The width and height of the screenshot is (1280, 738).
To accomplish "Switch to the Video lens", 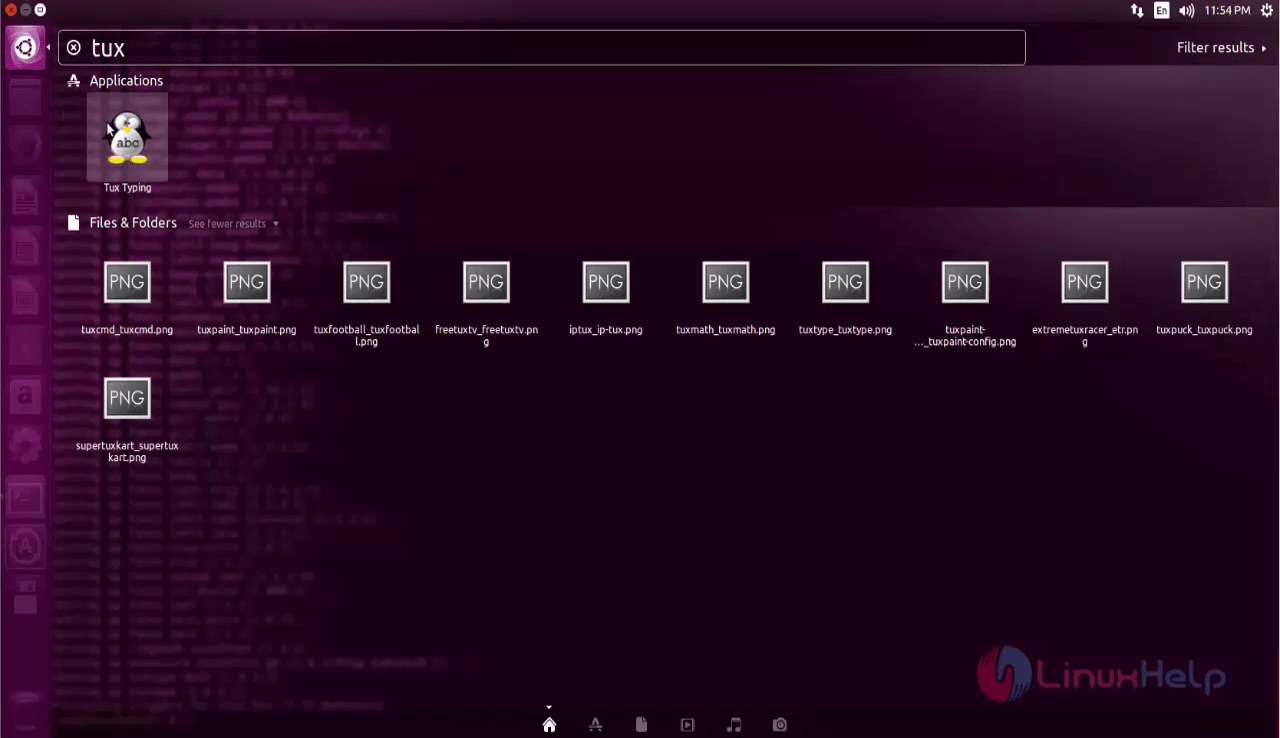I will (x=687, y=725).
